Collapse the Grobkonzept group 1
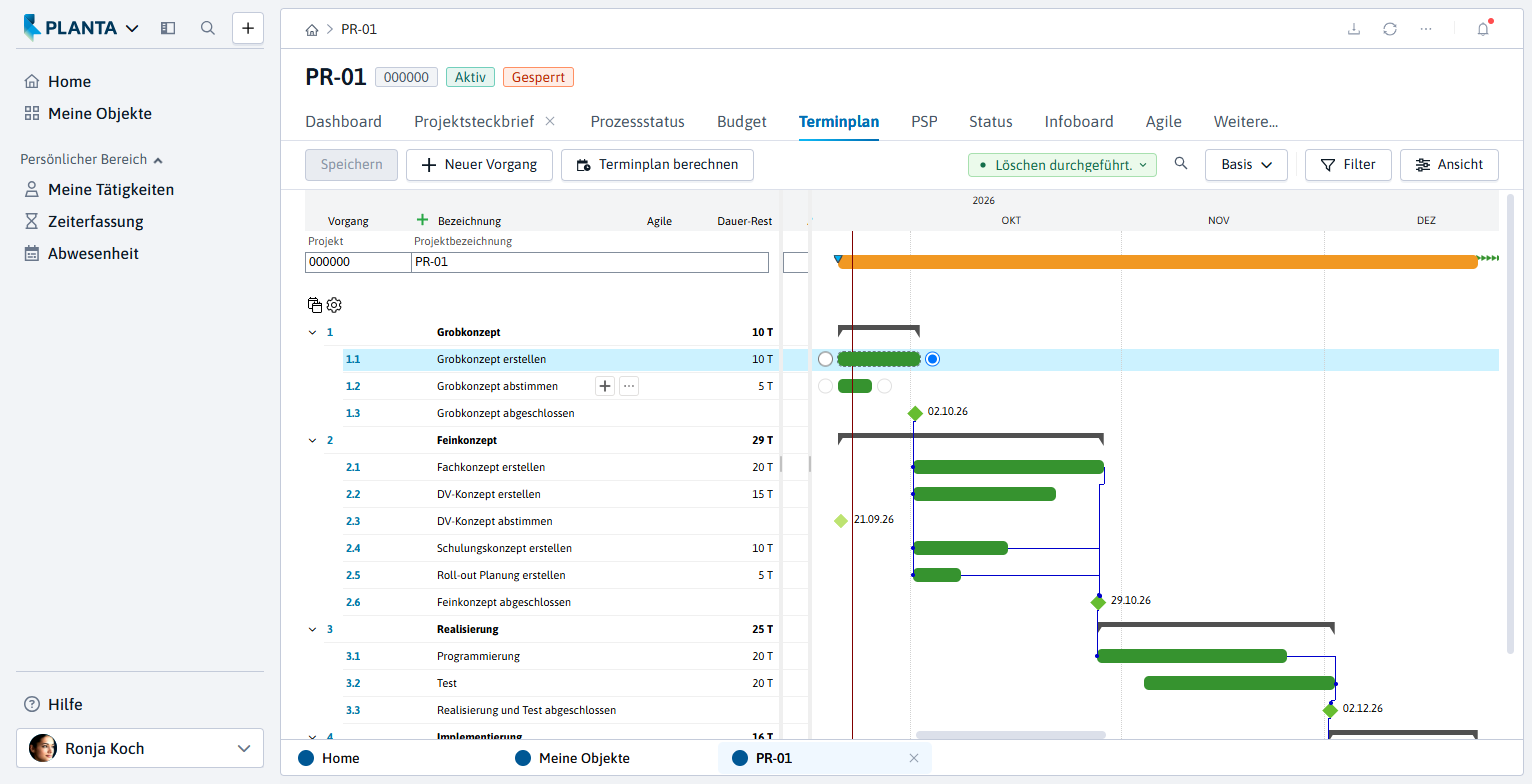This screenshot has height=784, width=1532. click(312, 332)
